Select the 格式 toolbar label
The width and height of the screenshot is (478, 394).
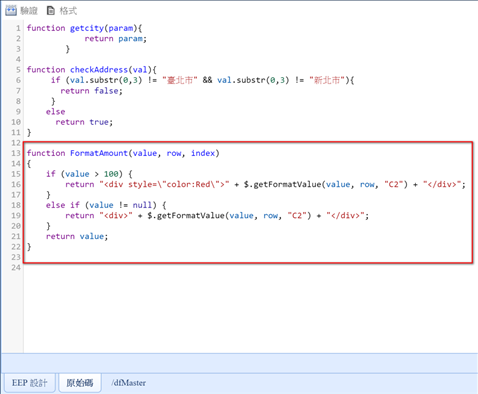68,11
